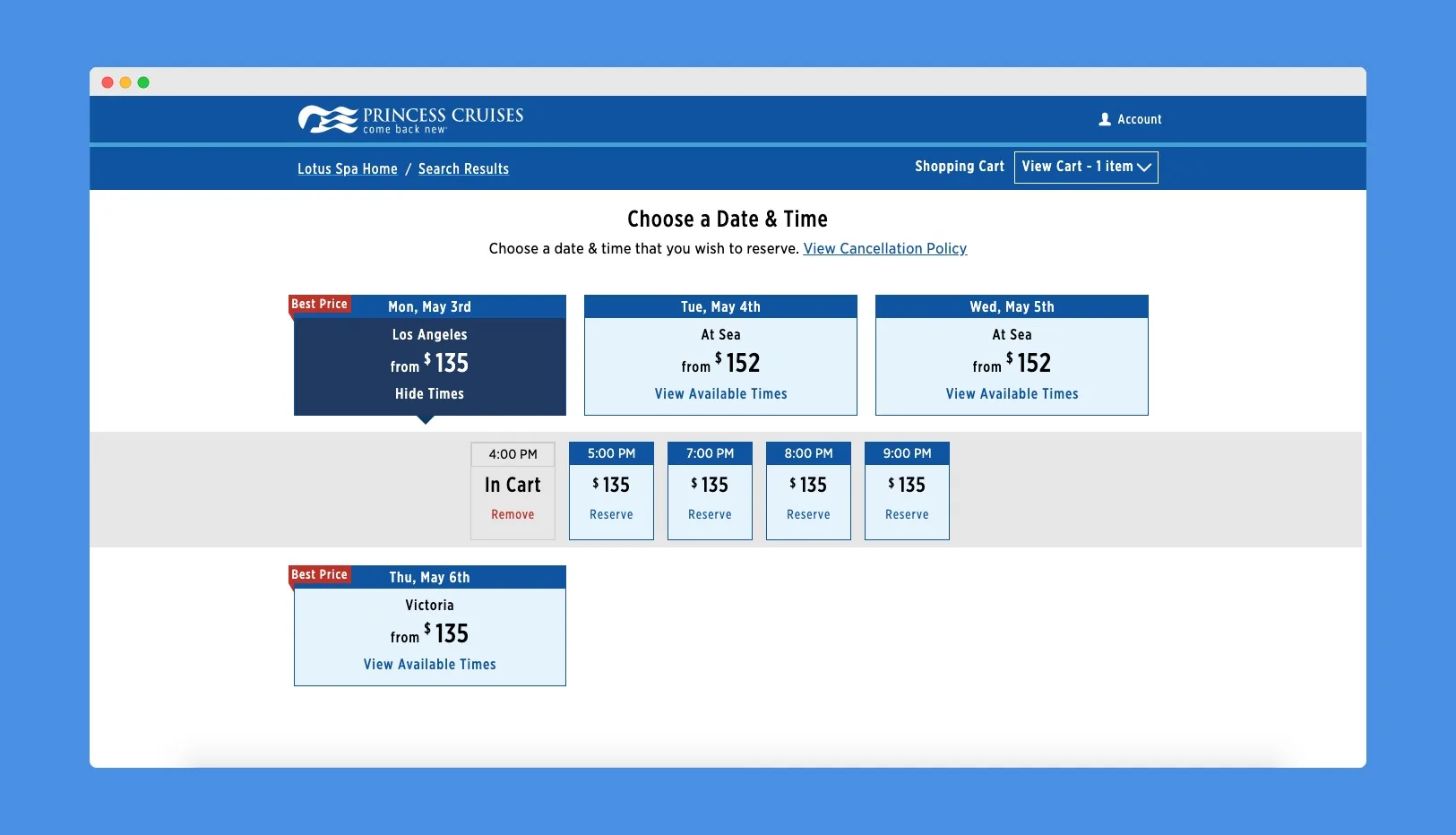This screenshot has height=835, width=1456.
Task: Click the Princess Cruises logo
Action: [x=410, y=119]
